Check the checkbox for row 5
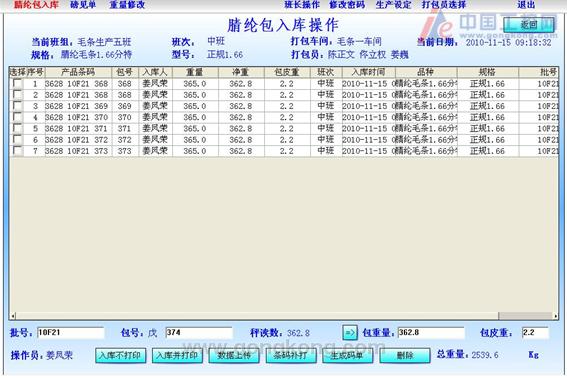The width and height of the screenshot is (567, 378). point(17,128)
